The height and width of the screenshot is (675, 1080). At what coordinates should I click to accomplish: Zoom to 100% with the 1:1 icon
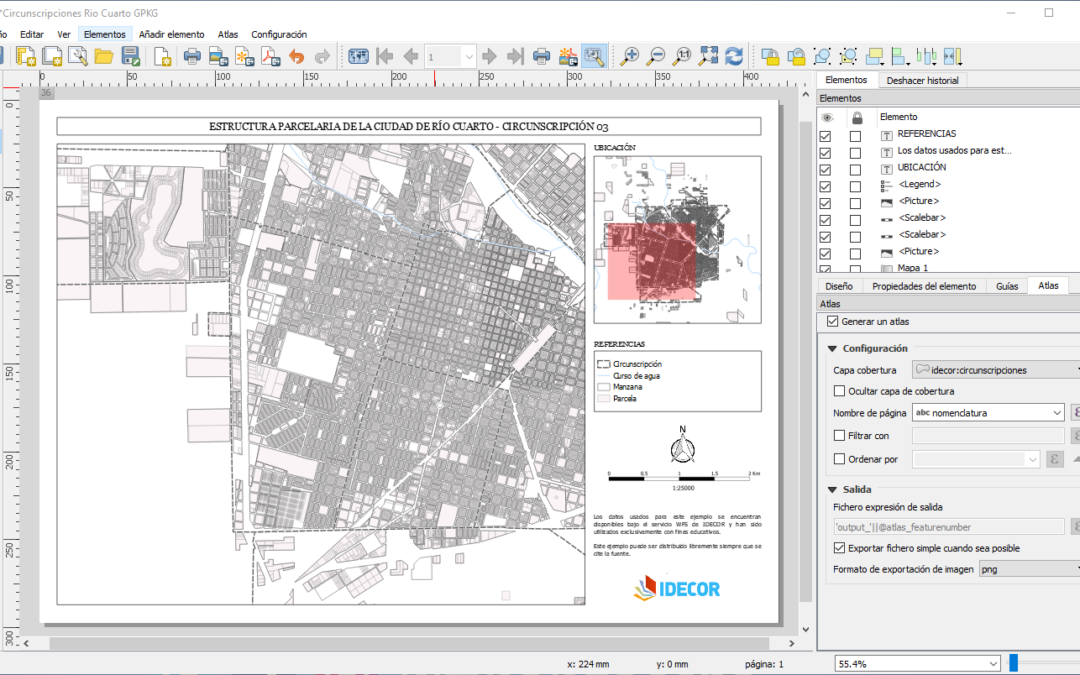point(682,56)
